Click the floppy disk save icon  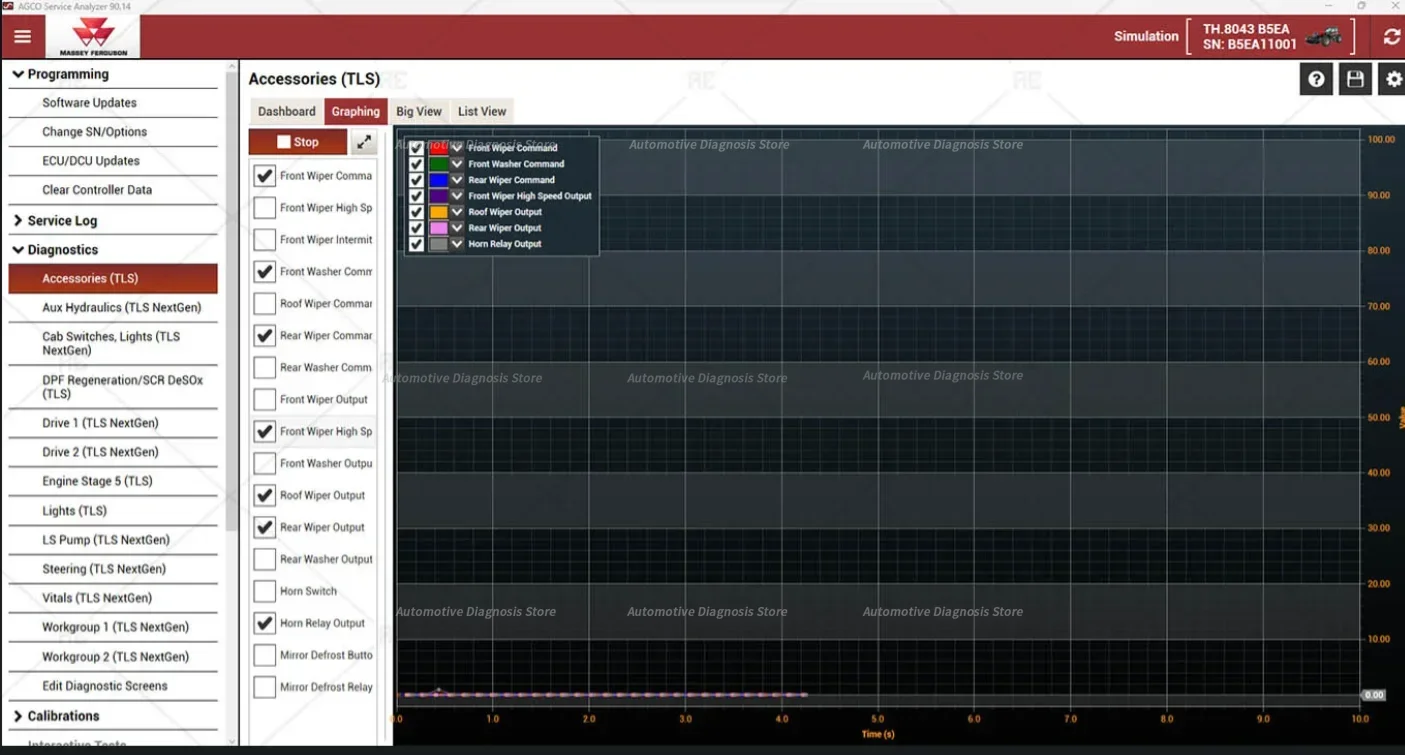1355,79
